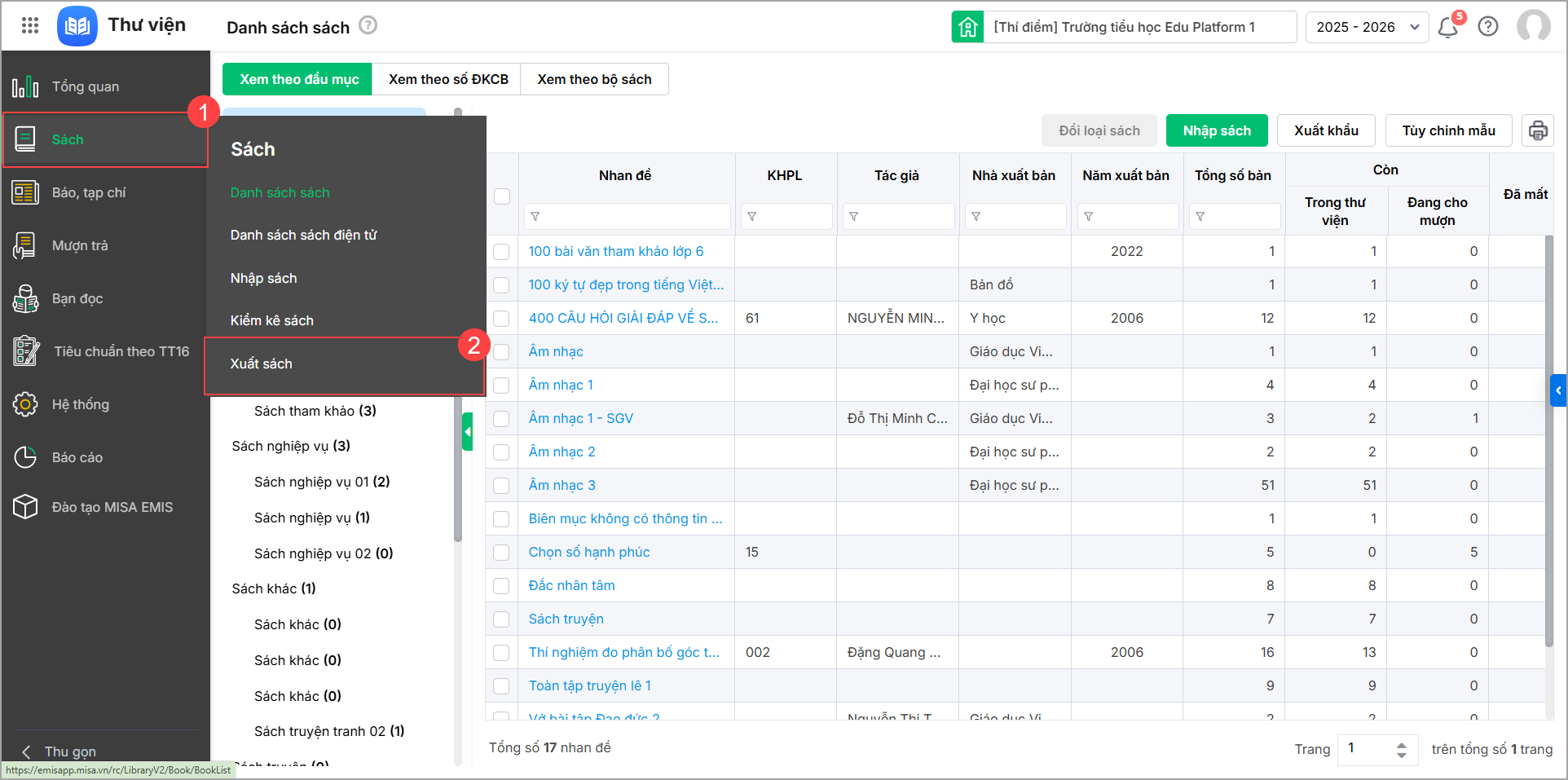Check the row for 100 ký tự đẹp trong tiếng Việt
The height and width of the screenshot is (780, 1568).
(x=502, y=285)
